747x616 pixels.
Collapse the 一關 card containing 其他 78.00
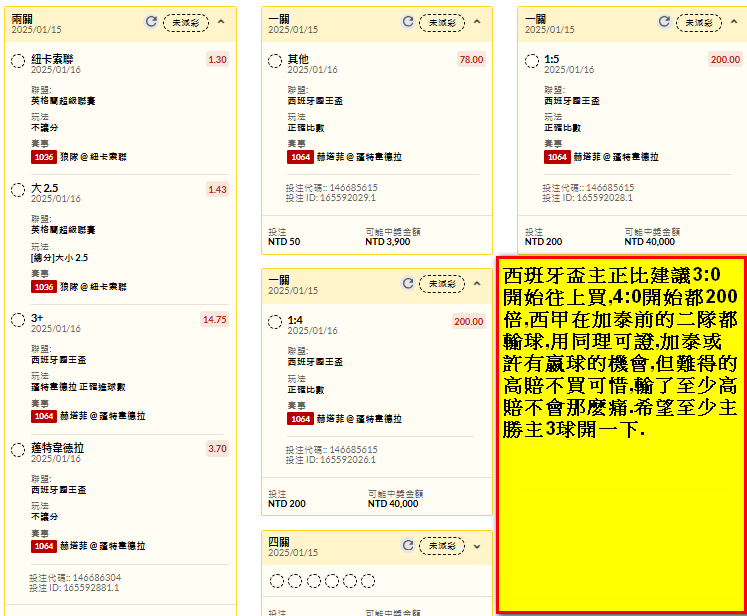pyautogui.click(x=477, y=22)
